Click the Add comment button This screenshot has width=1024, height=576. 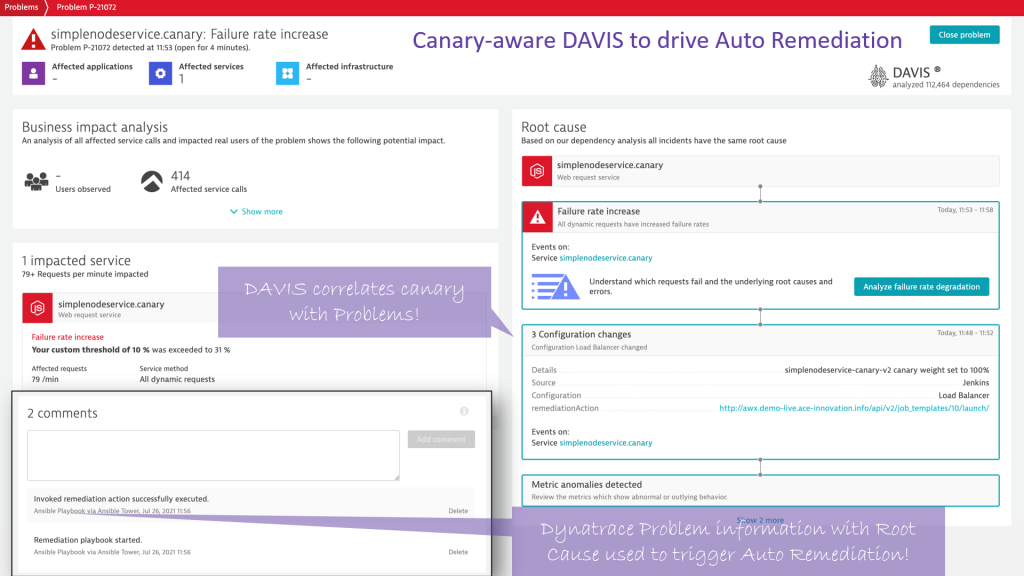pos(441,440)
